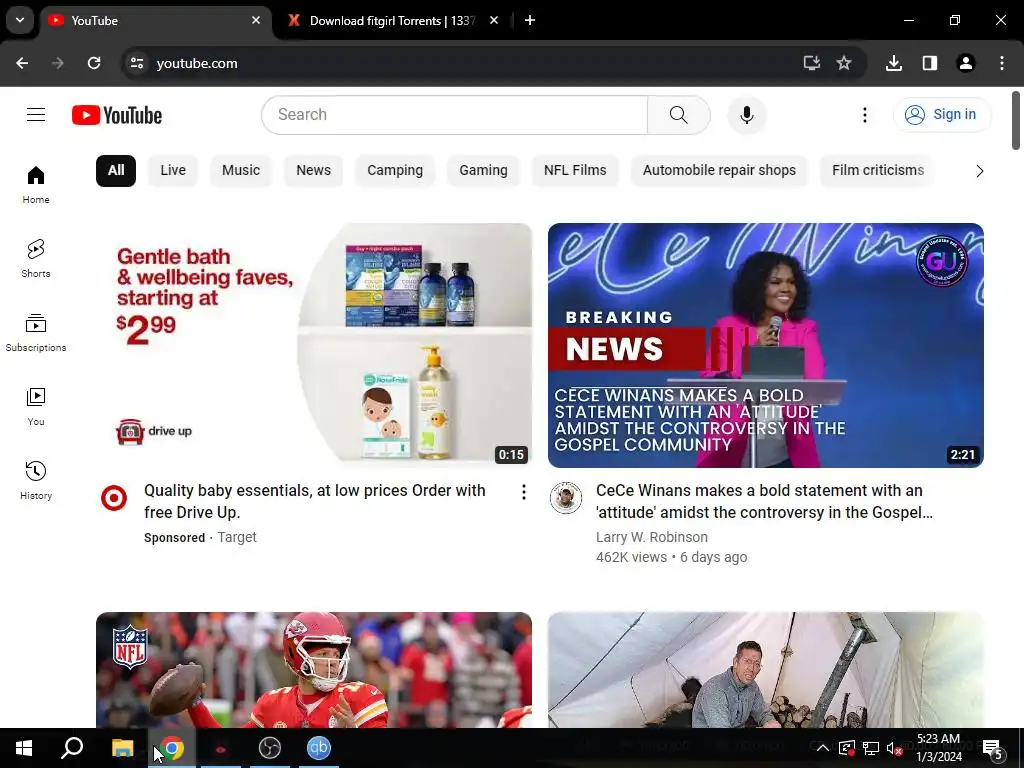The width and height of the screenshot is (1024, 768).
Task: Click the magnifier search button
Action: (679, 115)
